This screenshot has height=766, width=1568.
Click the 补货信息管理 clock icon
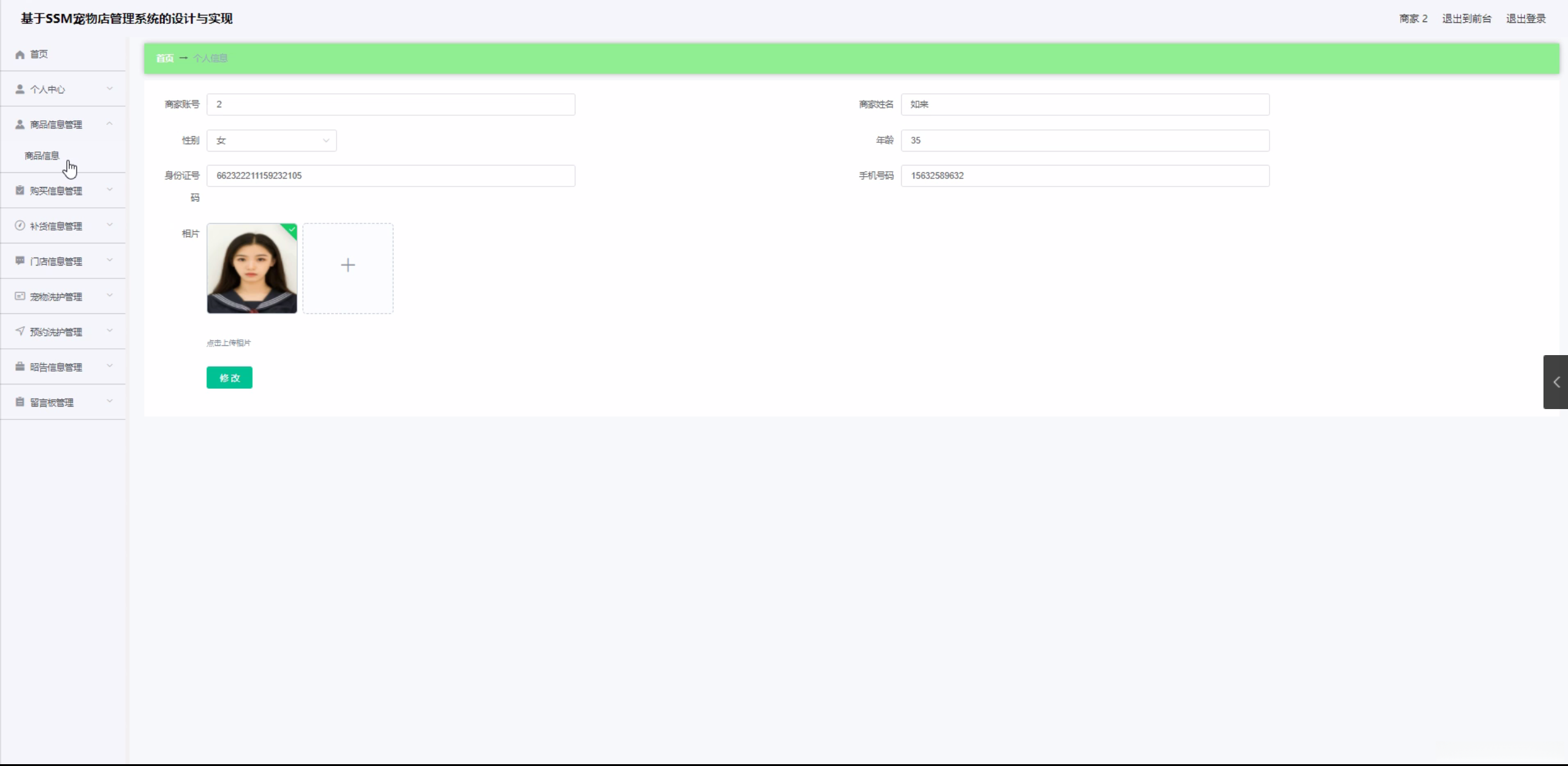(20, 226)
